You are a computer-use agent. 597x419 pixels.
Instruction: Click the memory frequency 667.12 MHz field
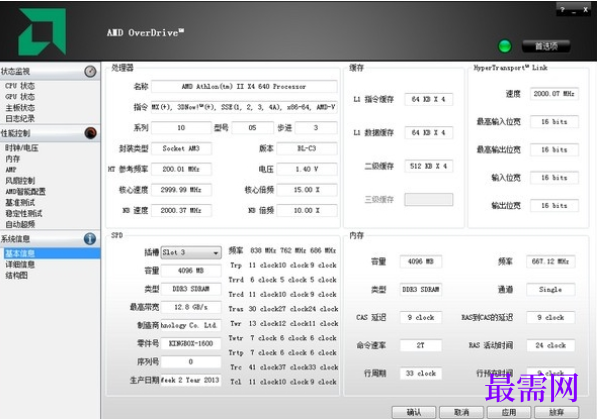click(551, 261)
